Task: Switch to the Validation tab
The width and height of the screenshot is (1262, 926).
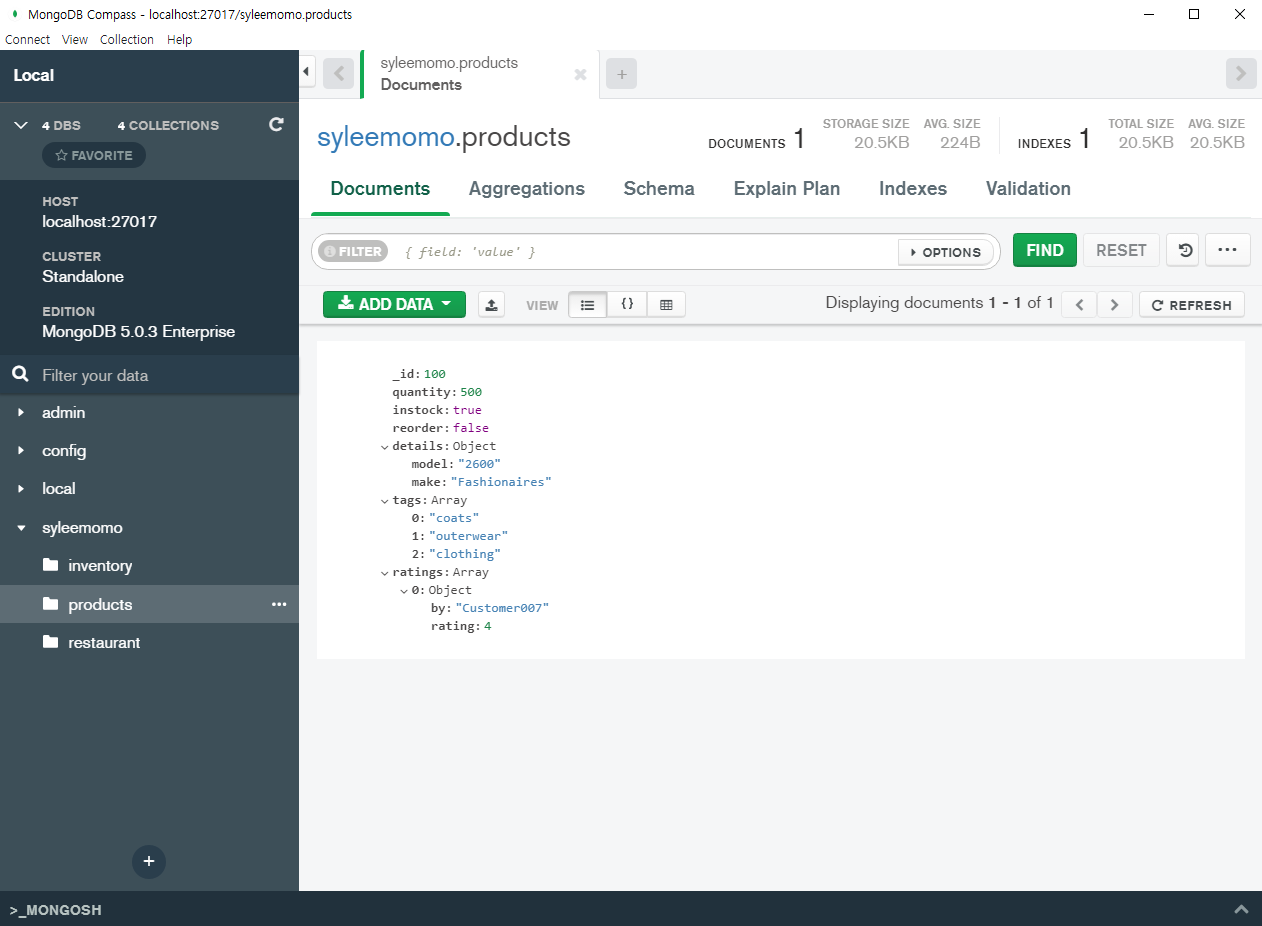Action: click(x=1028, y=189)
